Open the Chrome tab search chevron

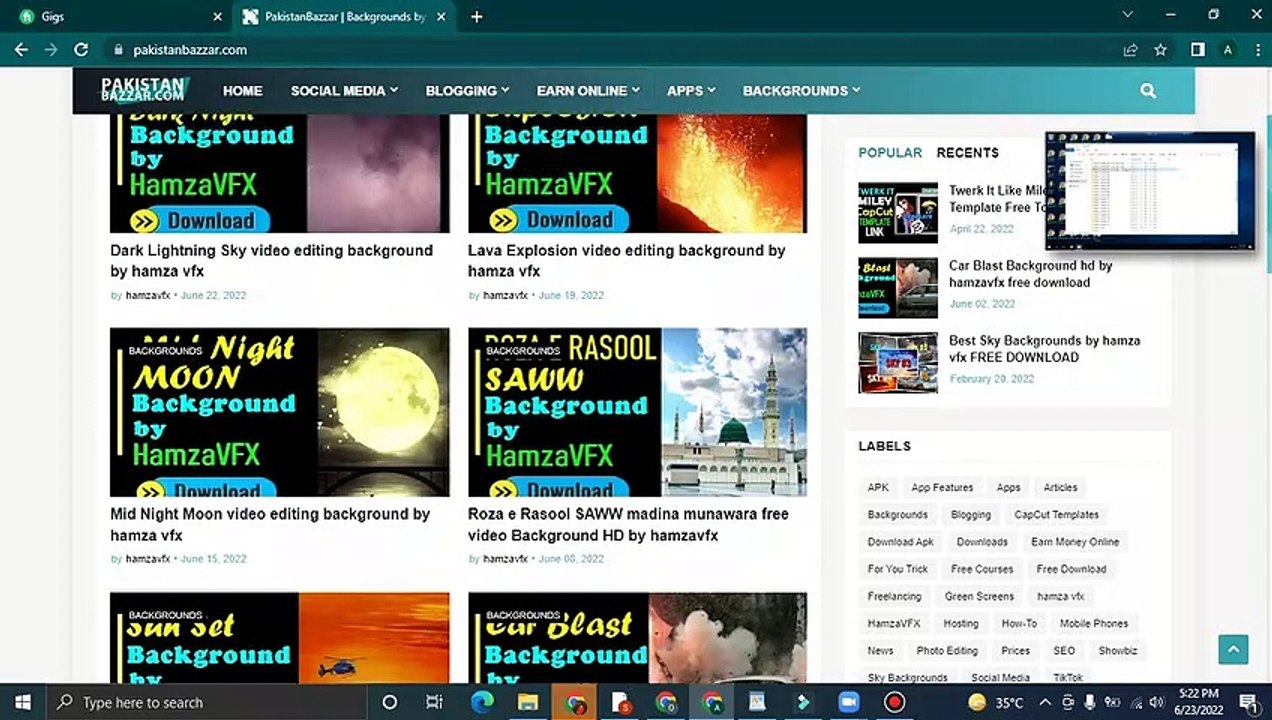1128,15
